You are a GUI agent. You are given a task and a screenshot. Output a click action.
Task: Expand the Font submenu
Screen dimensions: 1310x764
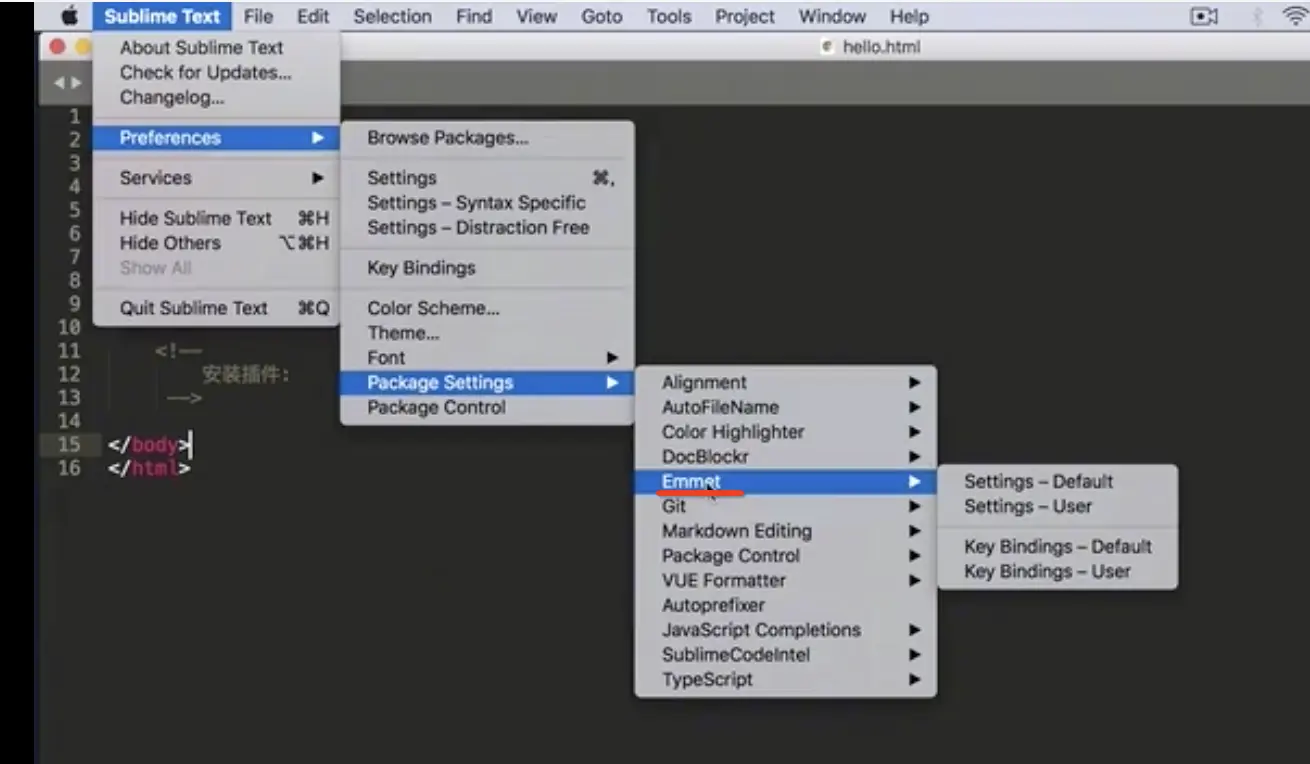(487, 357)
